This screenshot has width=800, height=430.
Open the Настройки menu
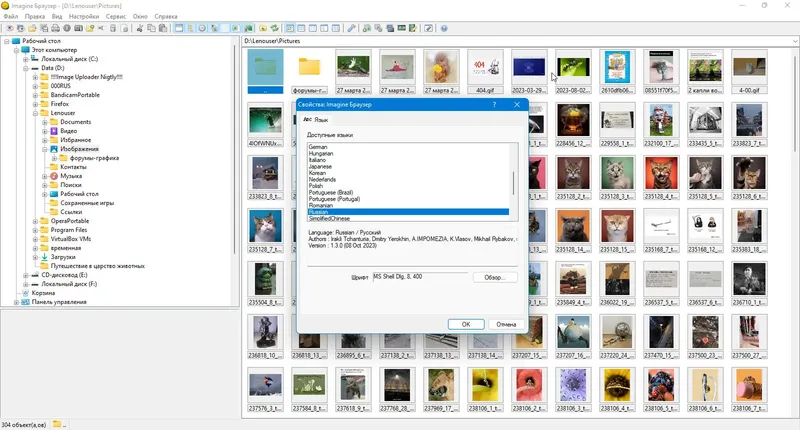tap(84, 16)
